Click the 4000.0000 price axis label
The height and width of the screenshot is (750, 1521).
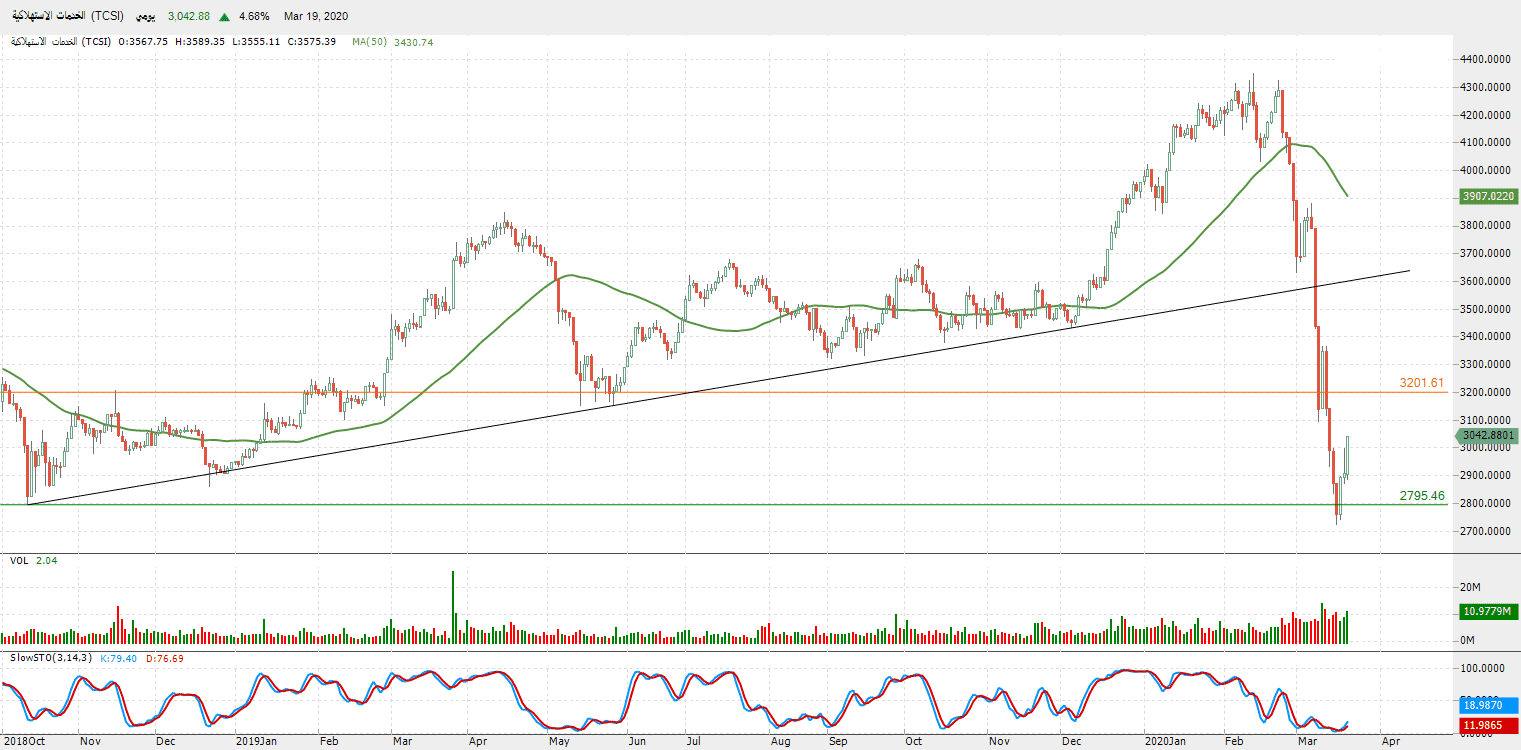[1485, 170]
